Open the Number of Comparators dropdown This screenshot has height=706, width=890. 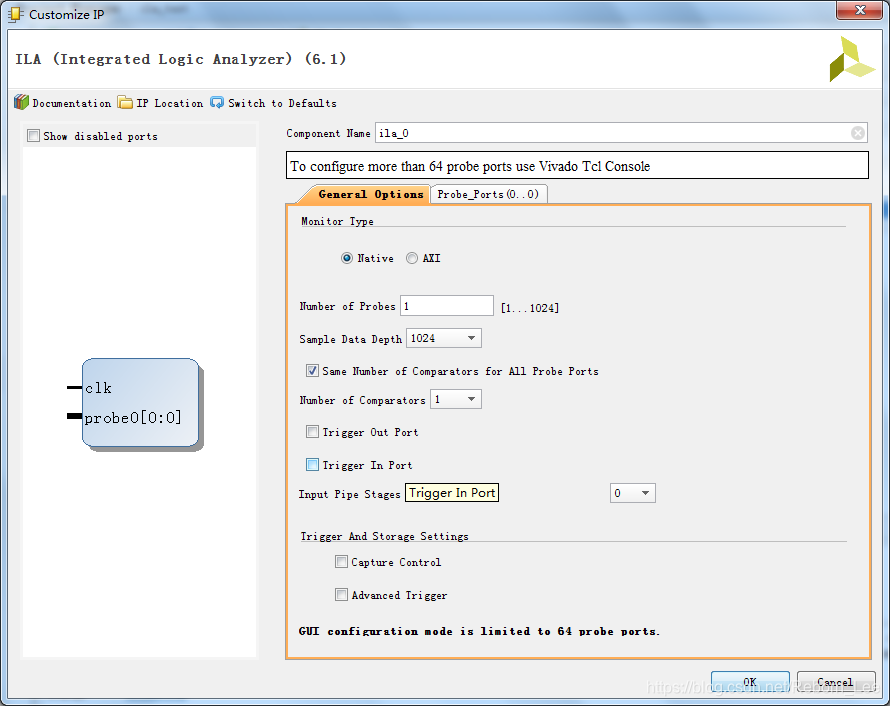tap(456, 400)
